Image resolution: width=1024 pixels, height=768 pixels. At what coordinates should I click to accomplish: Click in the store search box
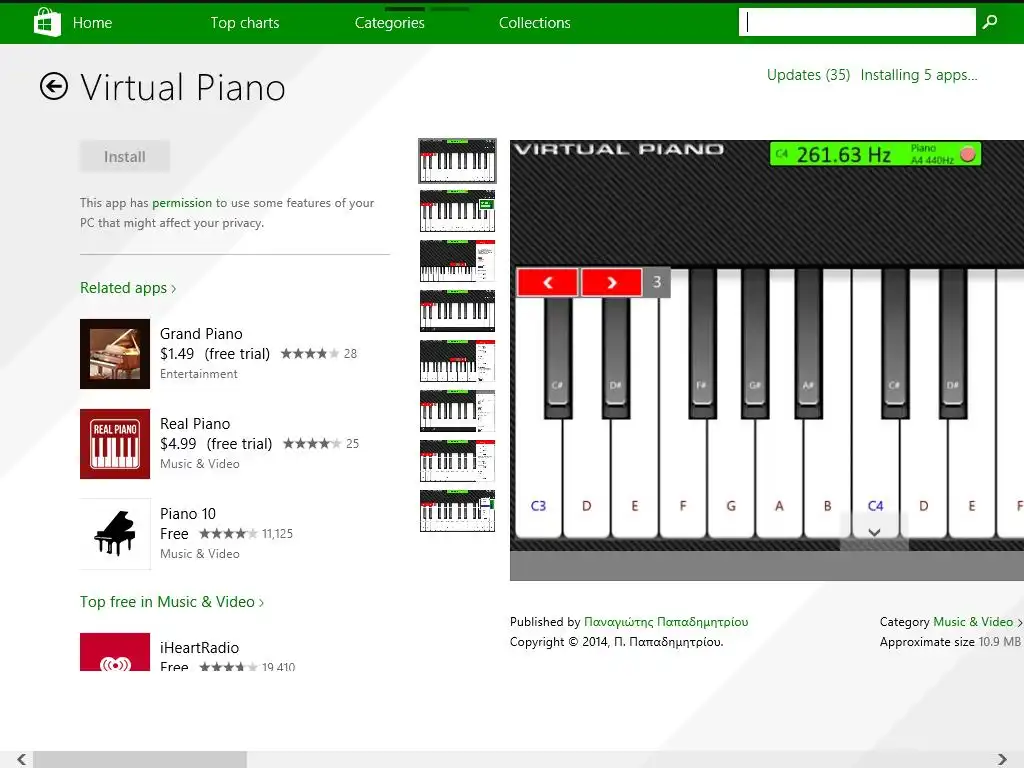pos(857,22)
